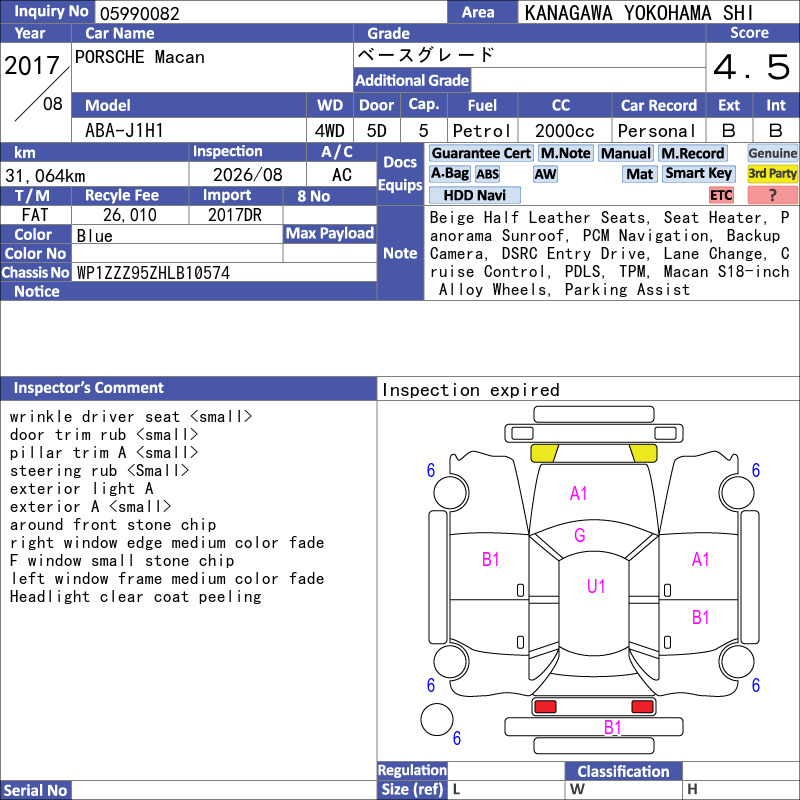
Task: Click the spare tire circle below the car
Action: pos(437,719)
